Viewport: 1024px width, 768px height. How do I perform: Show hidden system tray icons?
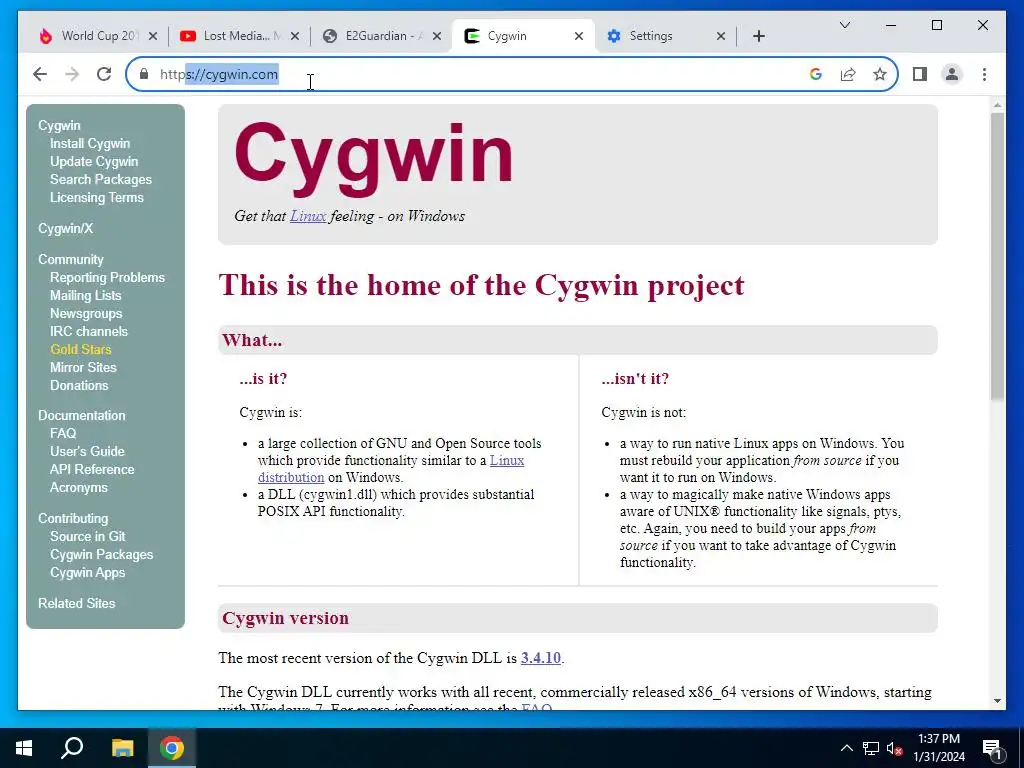point(846,748)
